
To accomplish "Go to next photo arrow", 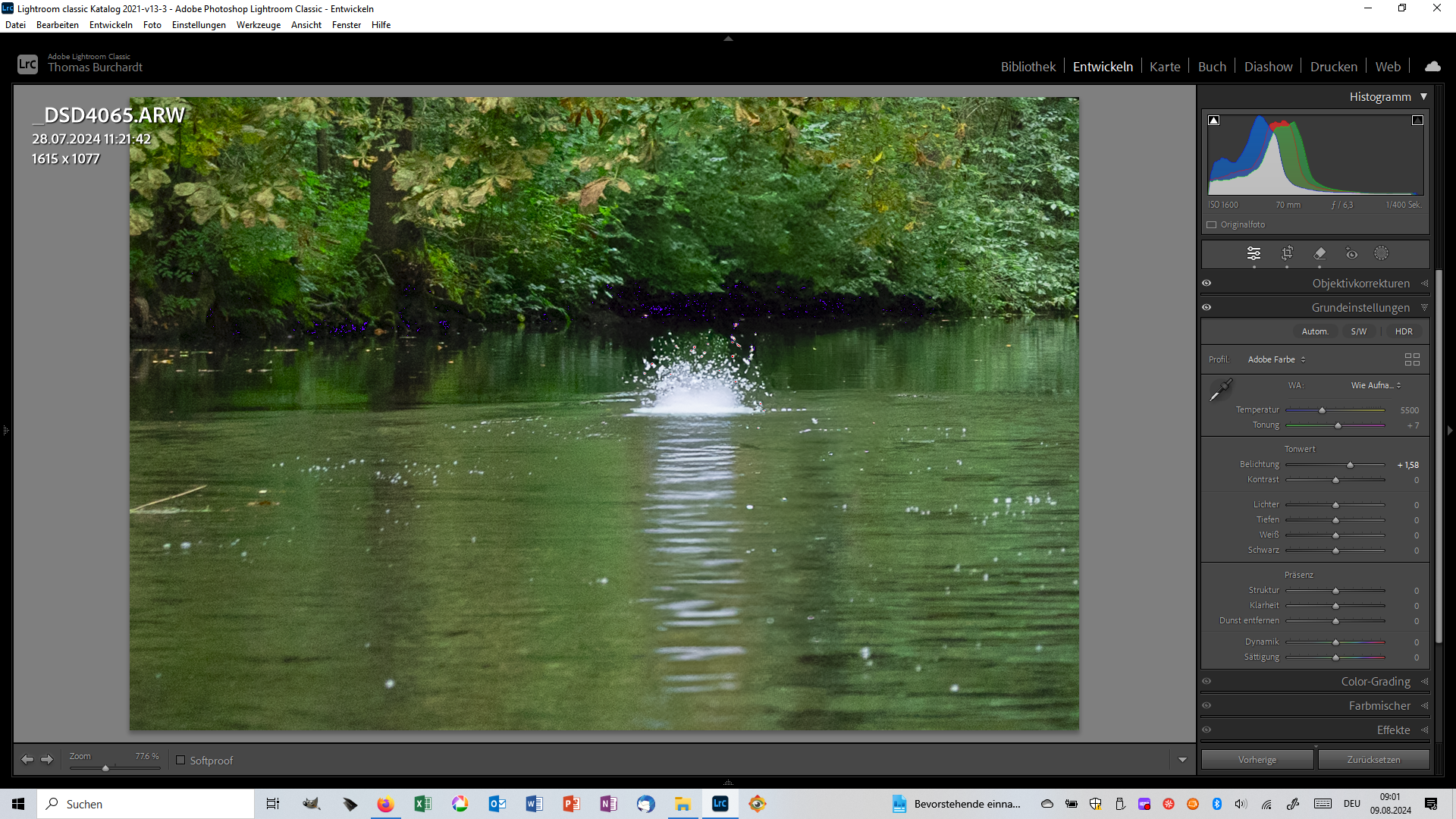I will pyautogui.click(x=47, y=759).
